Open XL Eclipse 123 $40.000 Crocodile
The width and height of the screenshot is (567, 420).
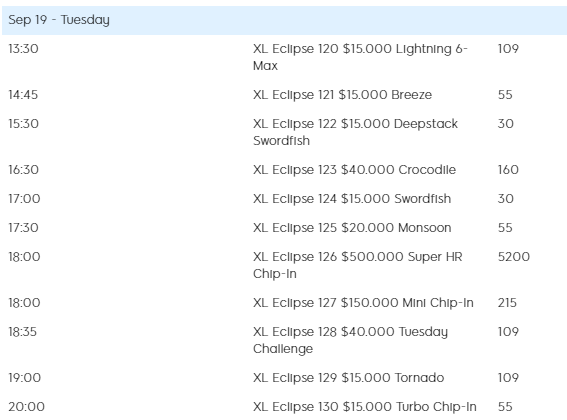(354, 170)
